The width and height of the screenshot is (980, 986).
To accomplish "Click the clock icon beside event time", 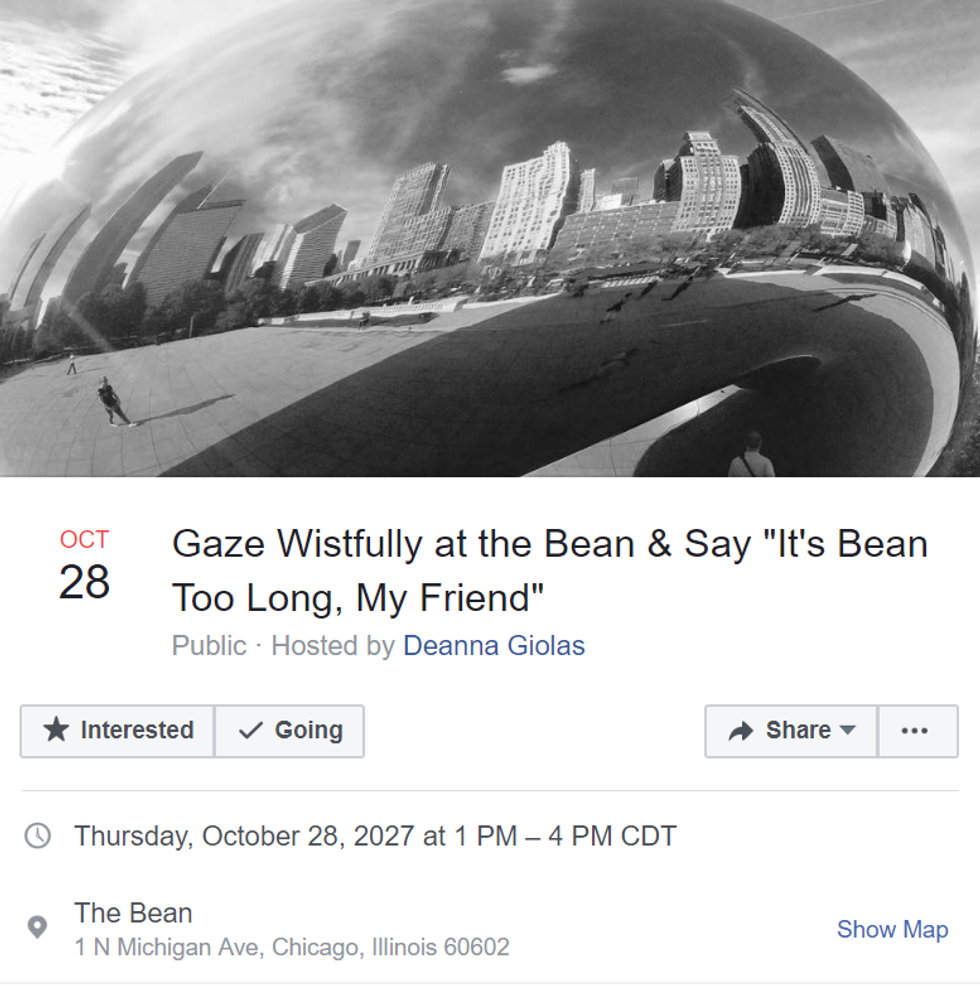I will [37, 836].
